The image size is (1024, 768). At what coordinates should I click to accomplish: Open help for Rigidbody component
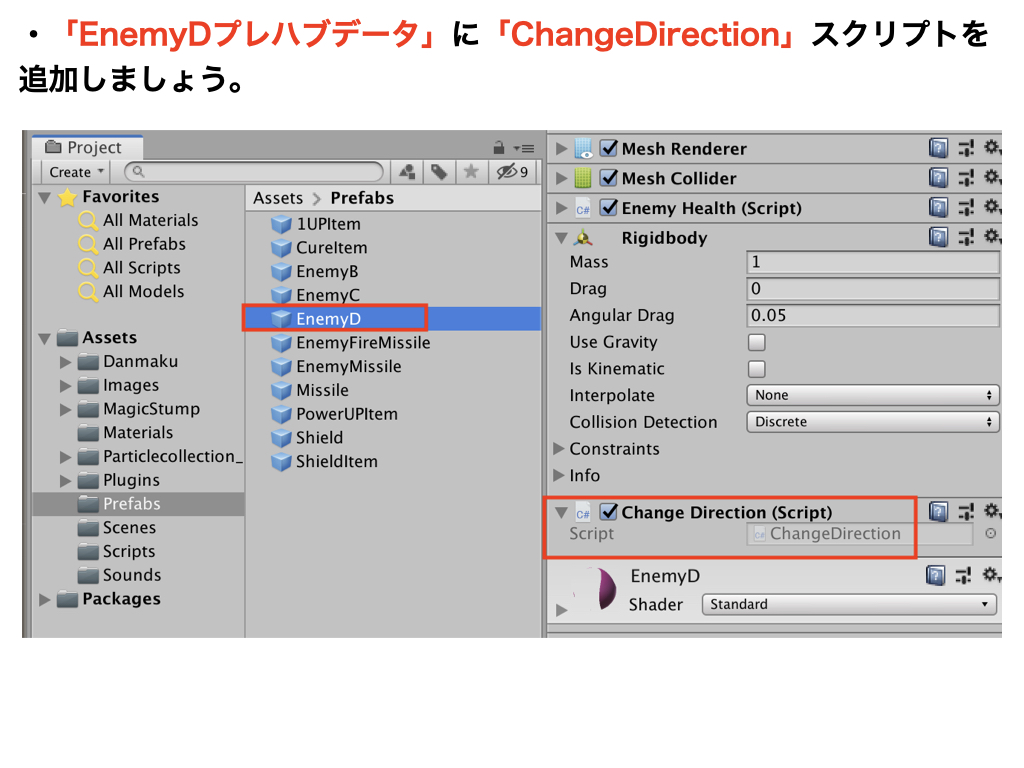tap(938, 237)
